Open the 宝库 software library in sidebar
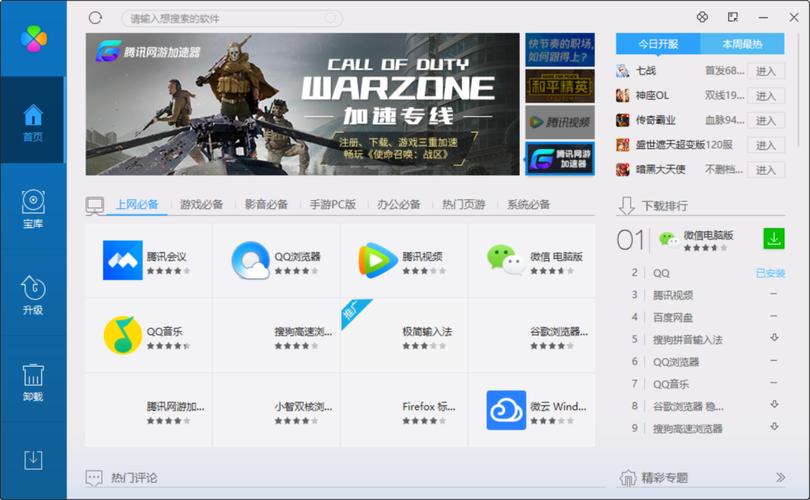Viewport: 810px width, 500px height. [x=33, y=208]
